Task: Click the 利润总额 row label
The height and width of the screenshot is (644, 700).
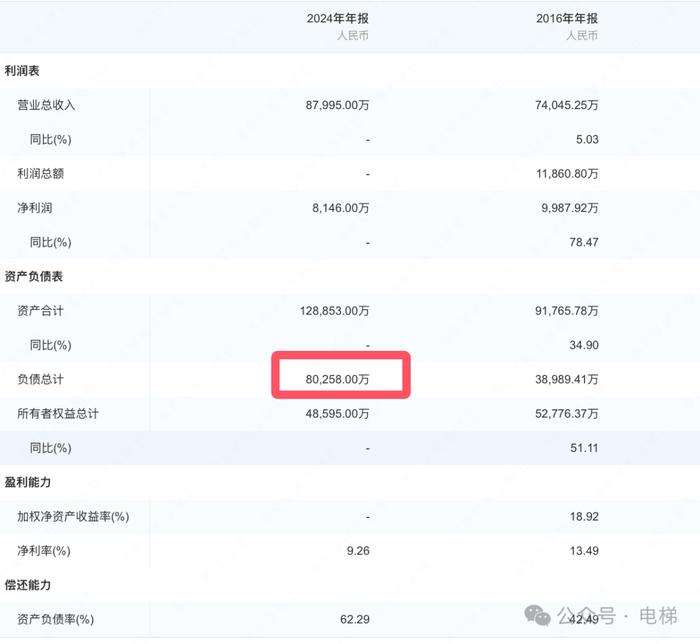Action: pos(40,174)
